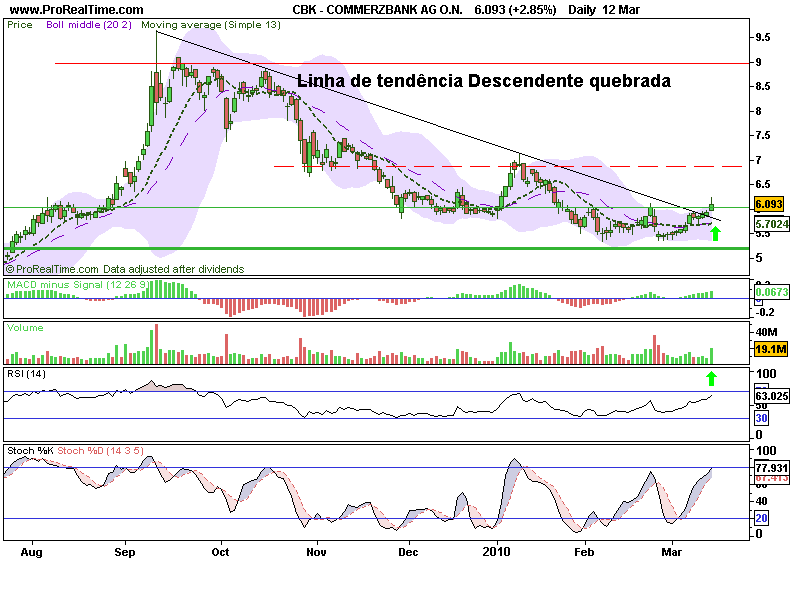Click the ProRealTime.com Data adjusted after dividends note
The height and width of the screenshot is (600, 800).
(x=125, y=269)
